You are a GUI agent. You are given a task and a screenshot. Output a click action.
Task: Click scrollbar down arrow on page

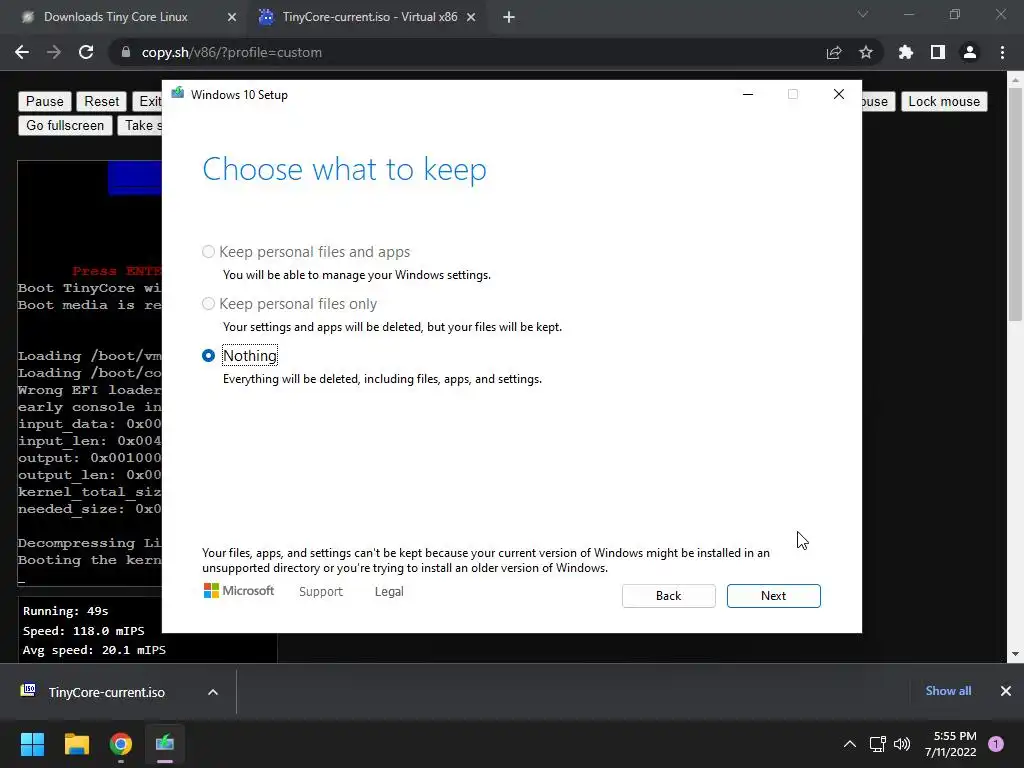1014,654
